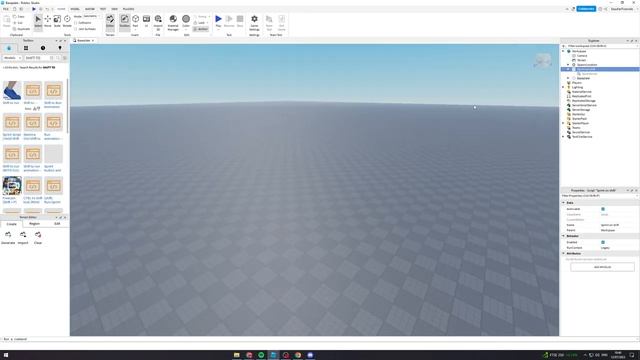This screenshot has height=360, width=640.
Task: Click the Copy button
Action: point(19,17)
